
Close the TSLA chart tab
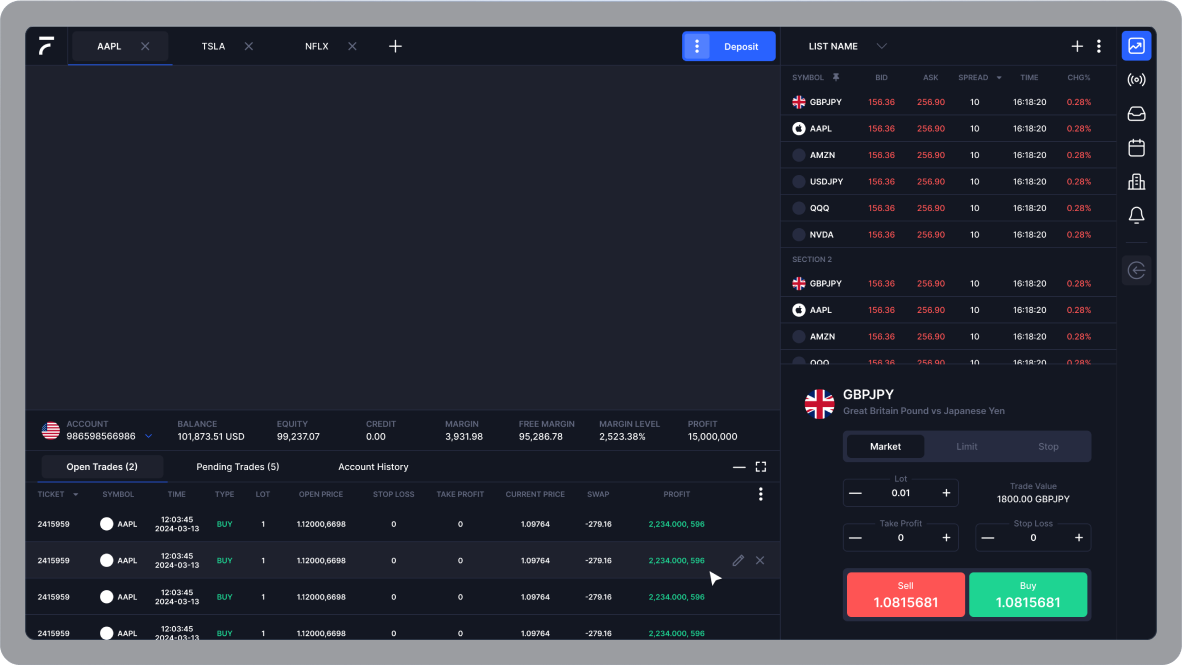[249, 46]
